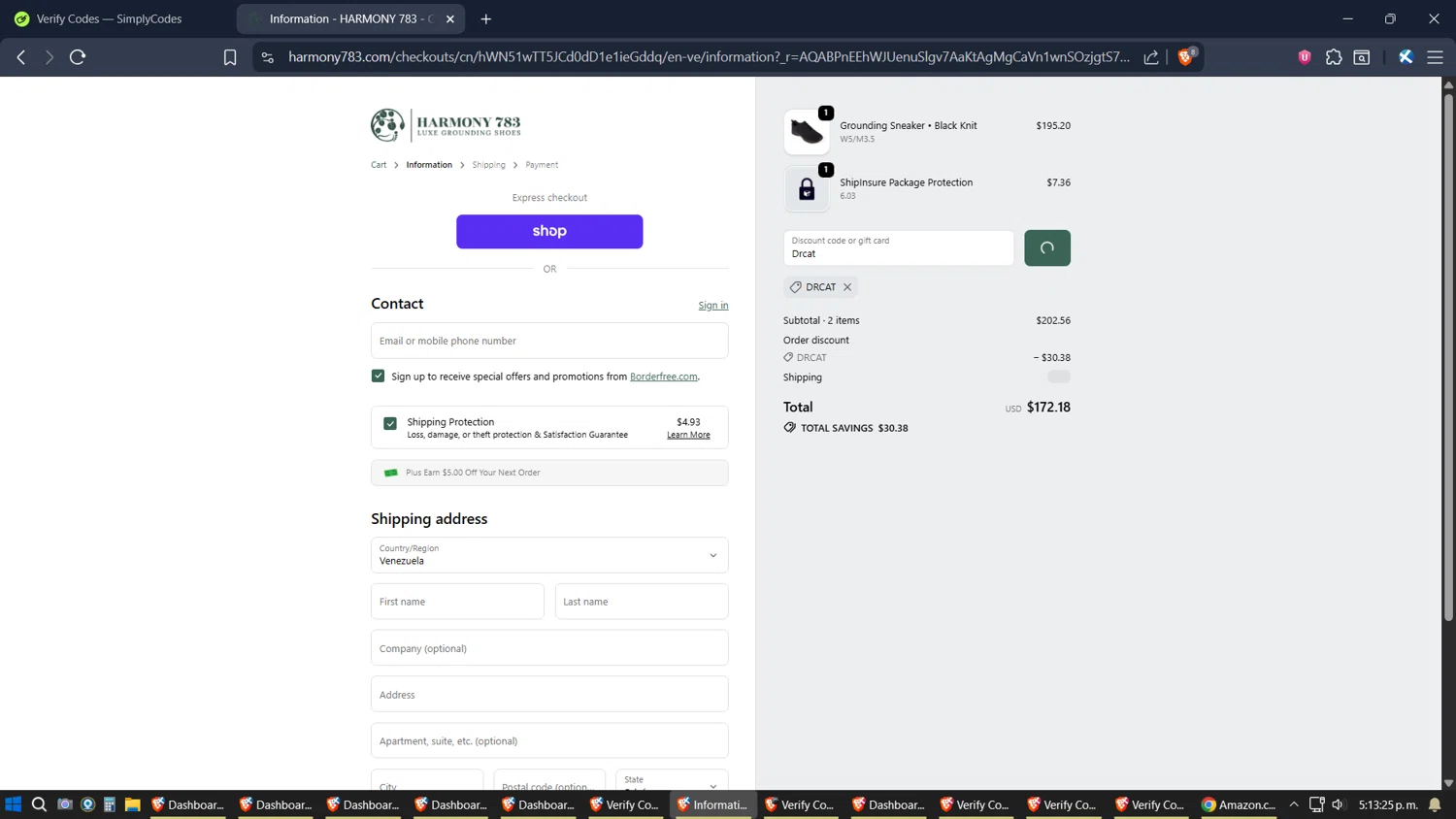1456x819 pixels.
Task: Click the Sign in link
Action: 712,306
